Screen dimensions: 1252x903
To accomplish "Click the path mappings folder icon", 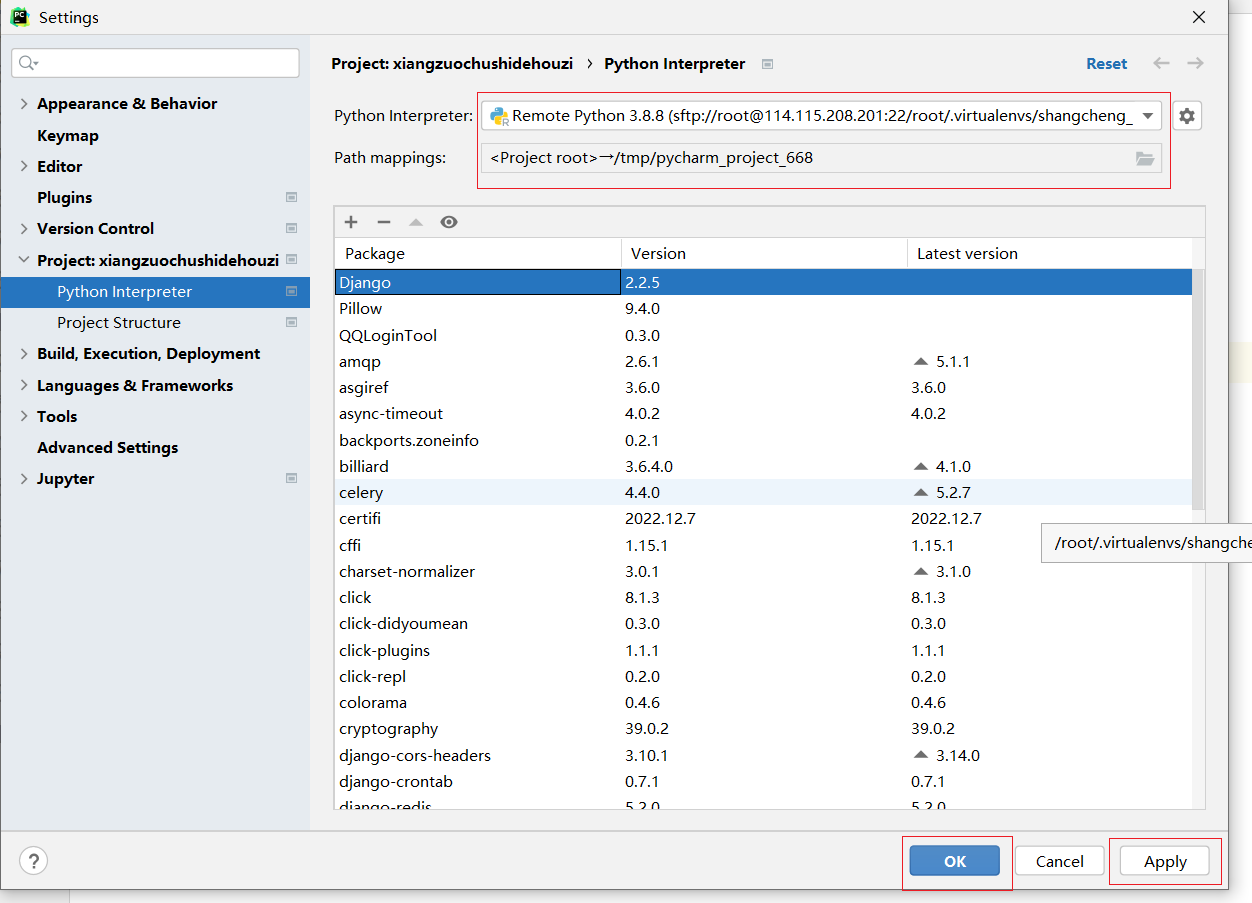I will click(1145, 158).
